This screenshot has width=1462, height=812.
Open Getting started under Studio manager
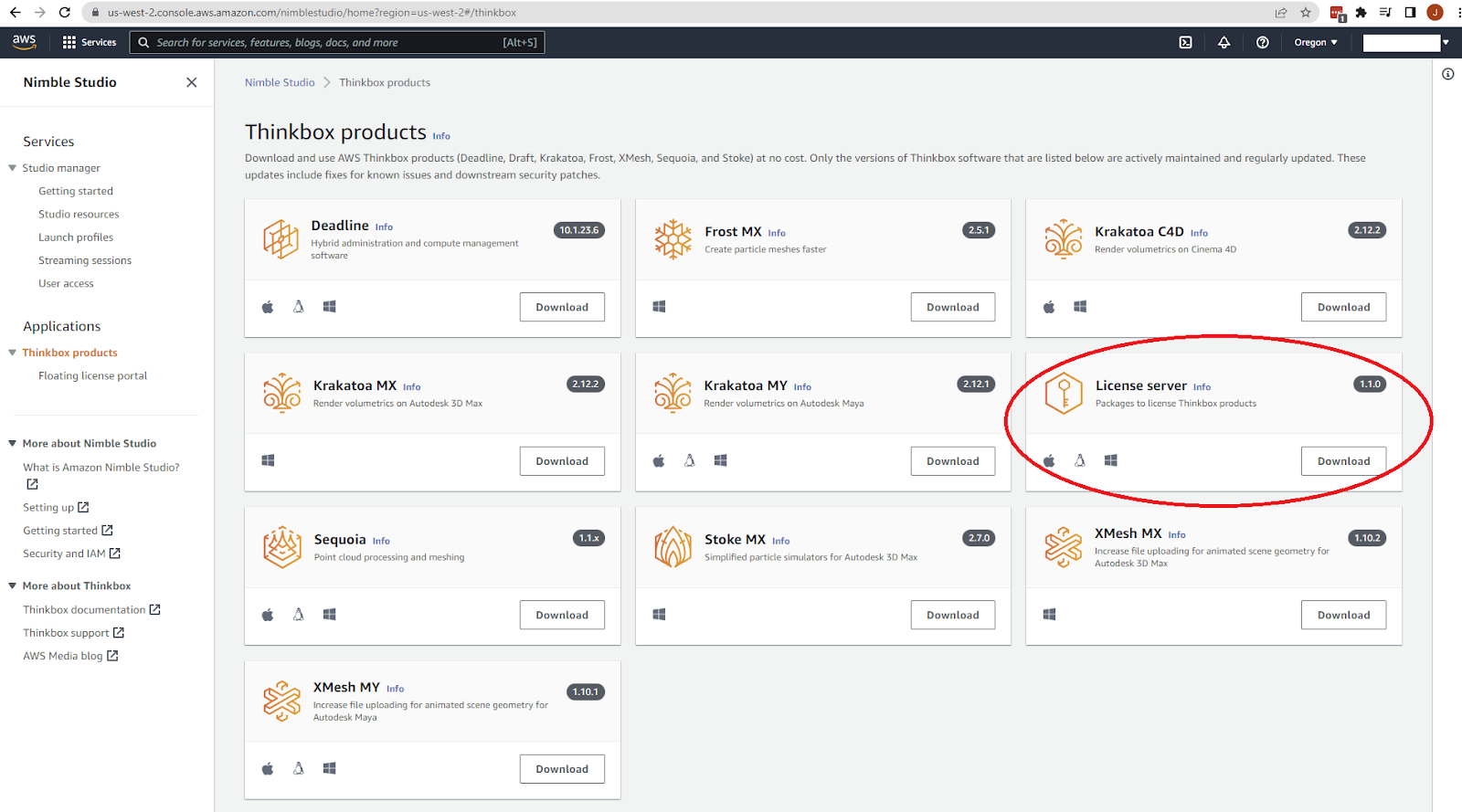pos(76,191)
